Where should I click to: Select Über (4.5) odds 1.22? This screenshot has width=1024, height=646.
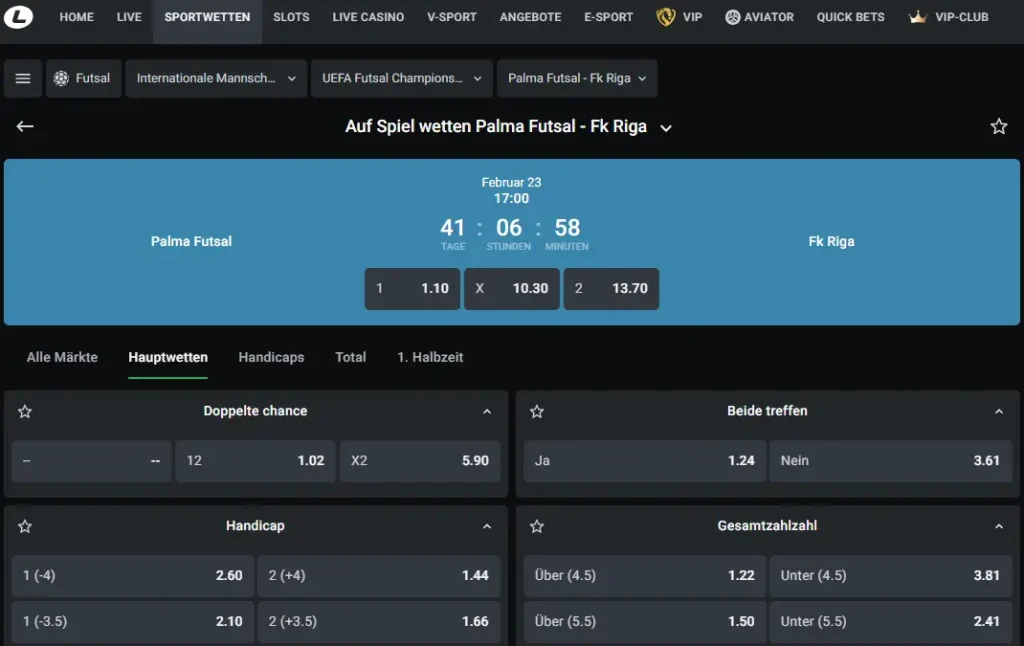pyautogui.click(x=644, y=575)
